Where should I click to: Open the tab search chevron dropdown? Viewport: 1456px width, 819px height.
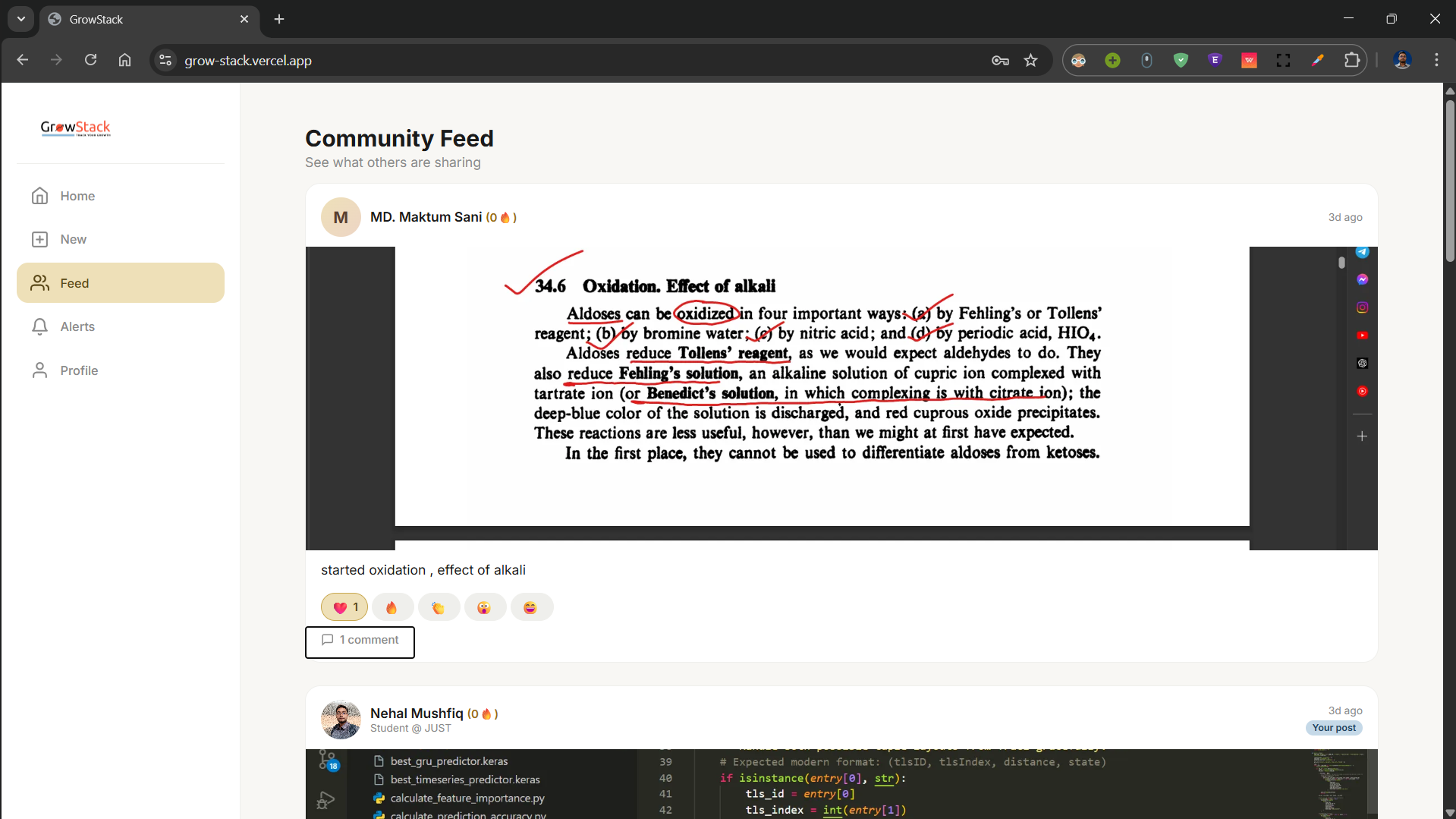(20, 19)
